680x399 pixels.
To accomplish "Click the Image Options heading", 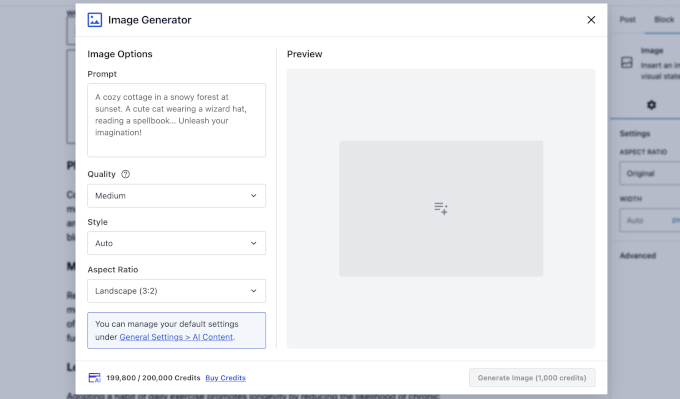I will coord(120,54).
